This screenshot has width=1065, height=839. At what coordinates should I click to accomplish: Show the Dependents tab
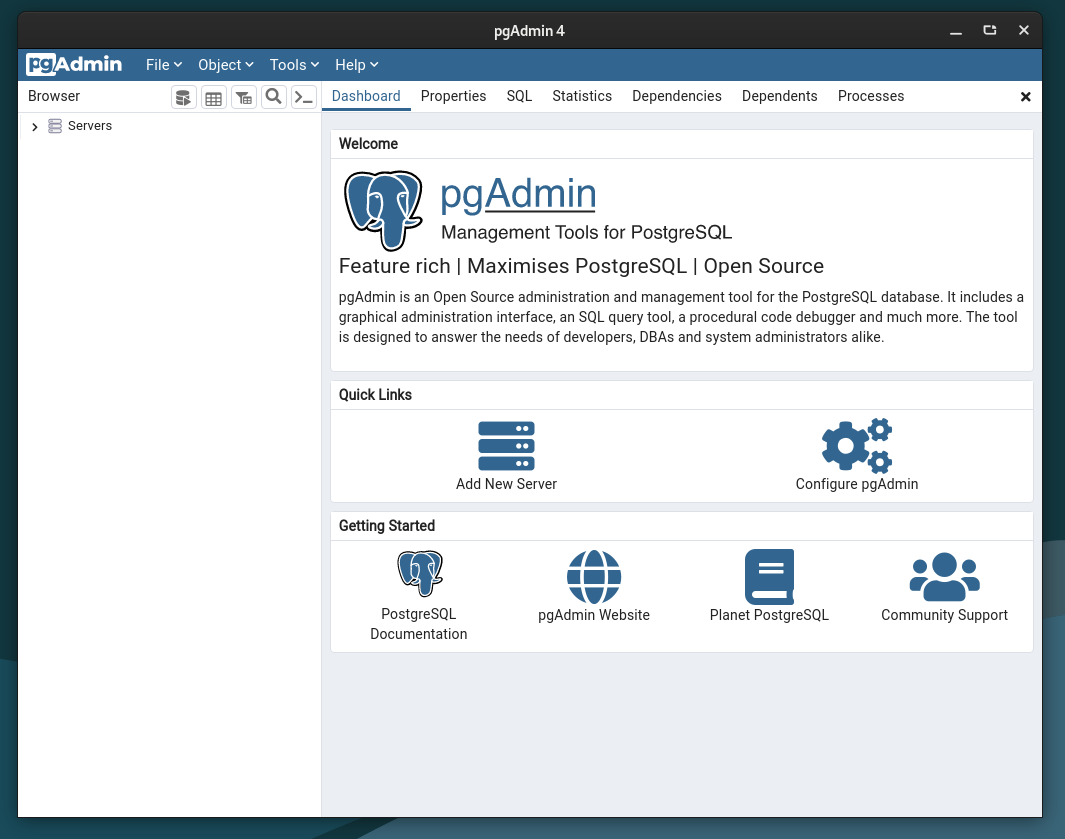[780, 96]
